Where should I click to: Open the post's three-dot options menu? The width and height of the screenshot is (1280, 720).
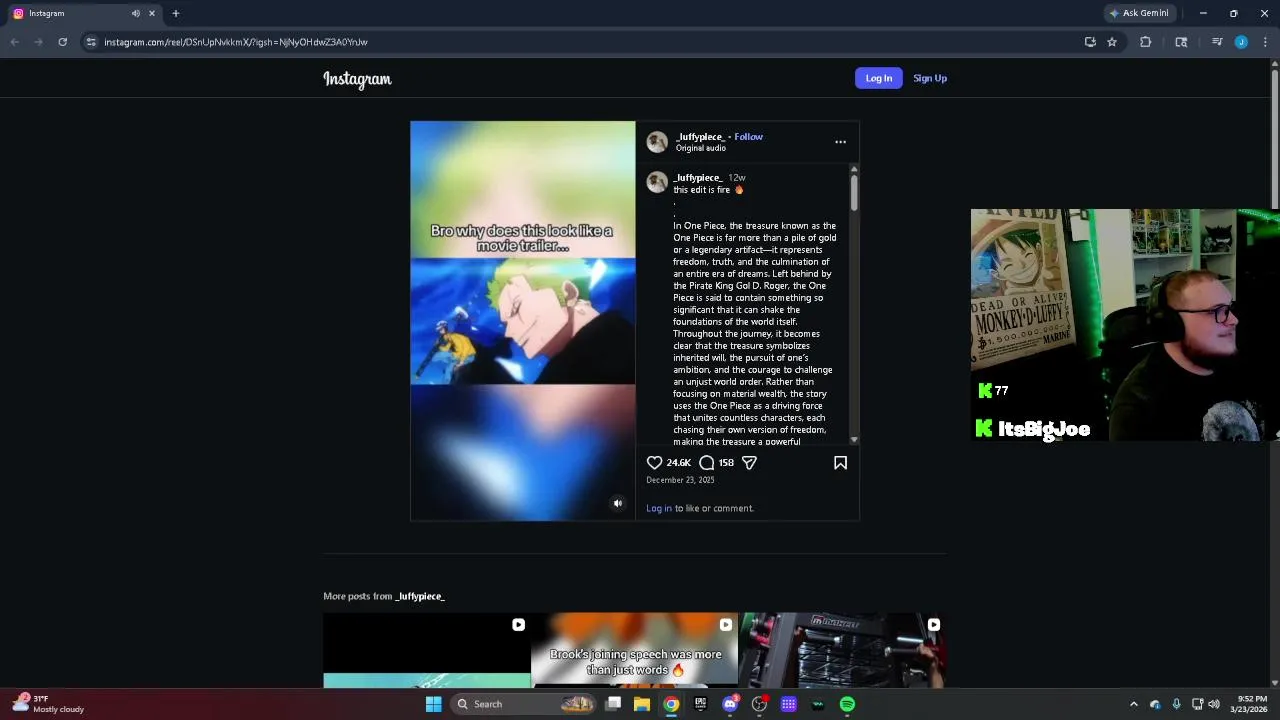coord(840,142)
